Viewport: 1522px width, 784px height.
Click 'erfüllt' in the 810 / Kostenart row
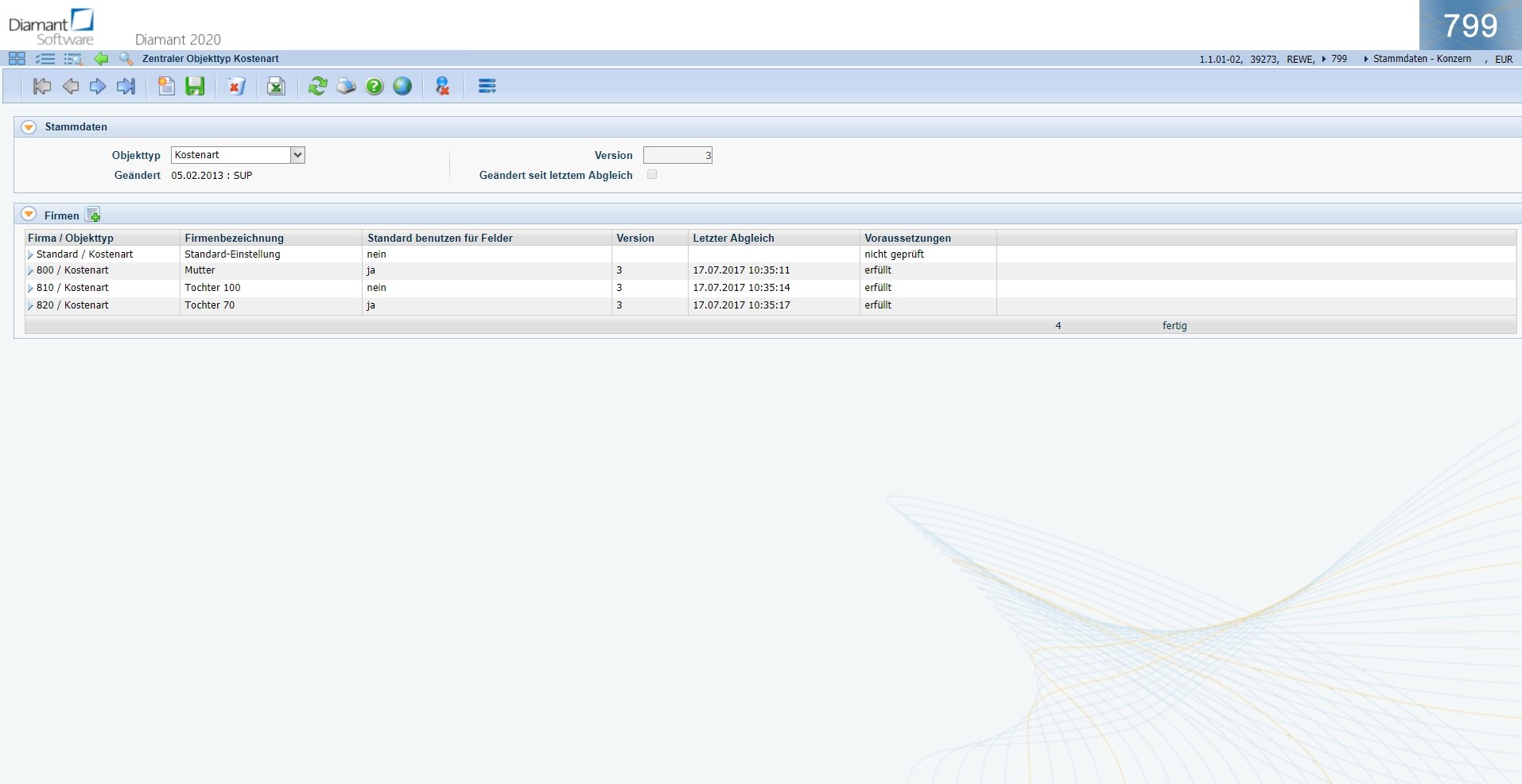[879, 288]
